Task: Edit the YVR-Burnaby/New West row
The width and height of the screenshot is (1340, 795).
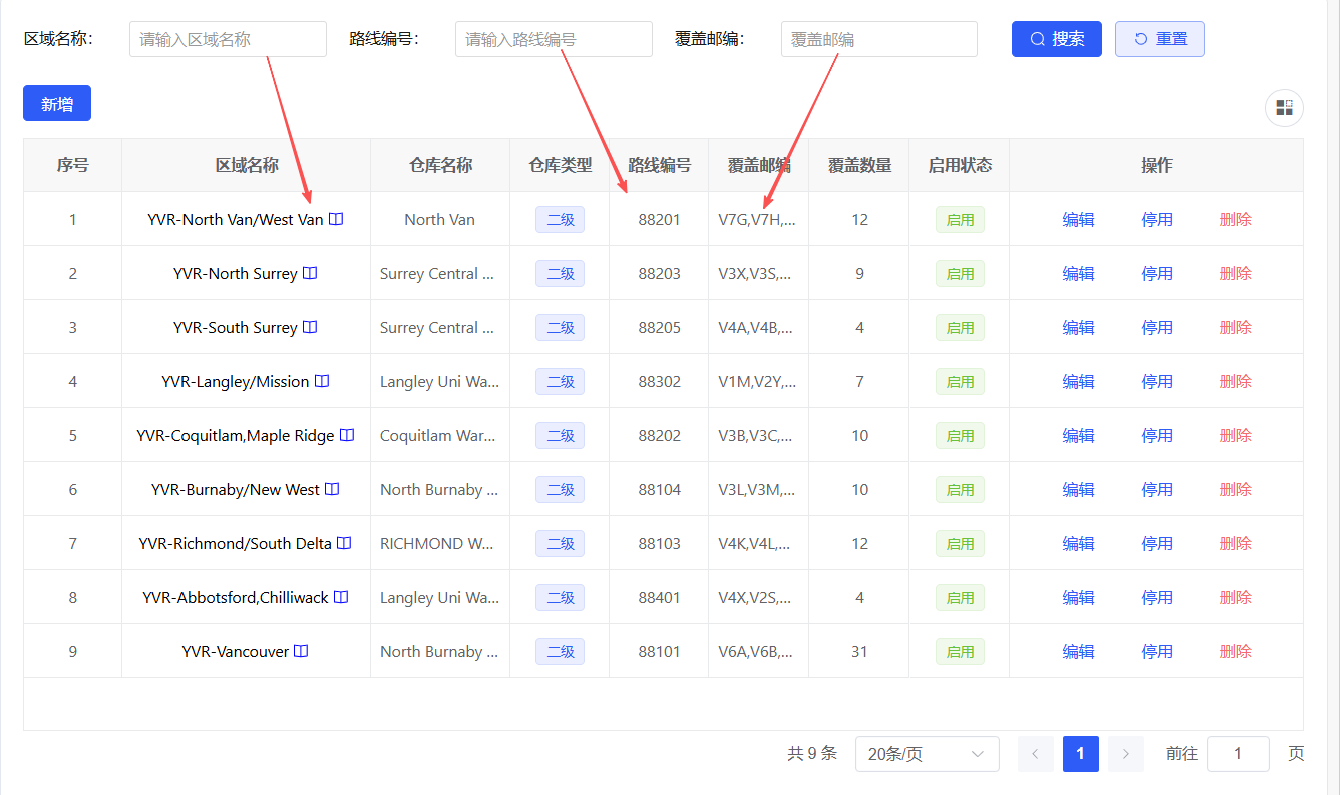Action: point(1078,489)
